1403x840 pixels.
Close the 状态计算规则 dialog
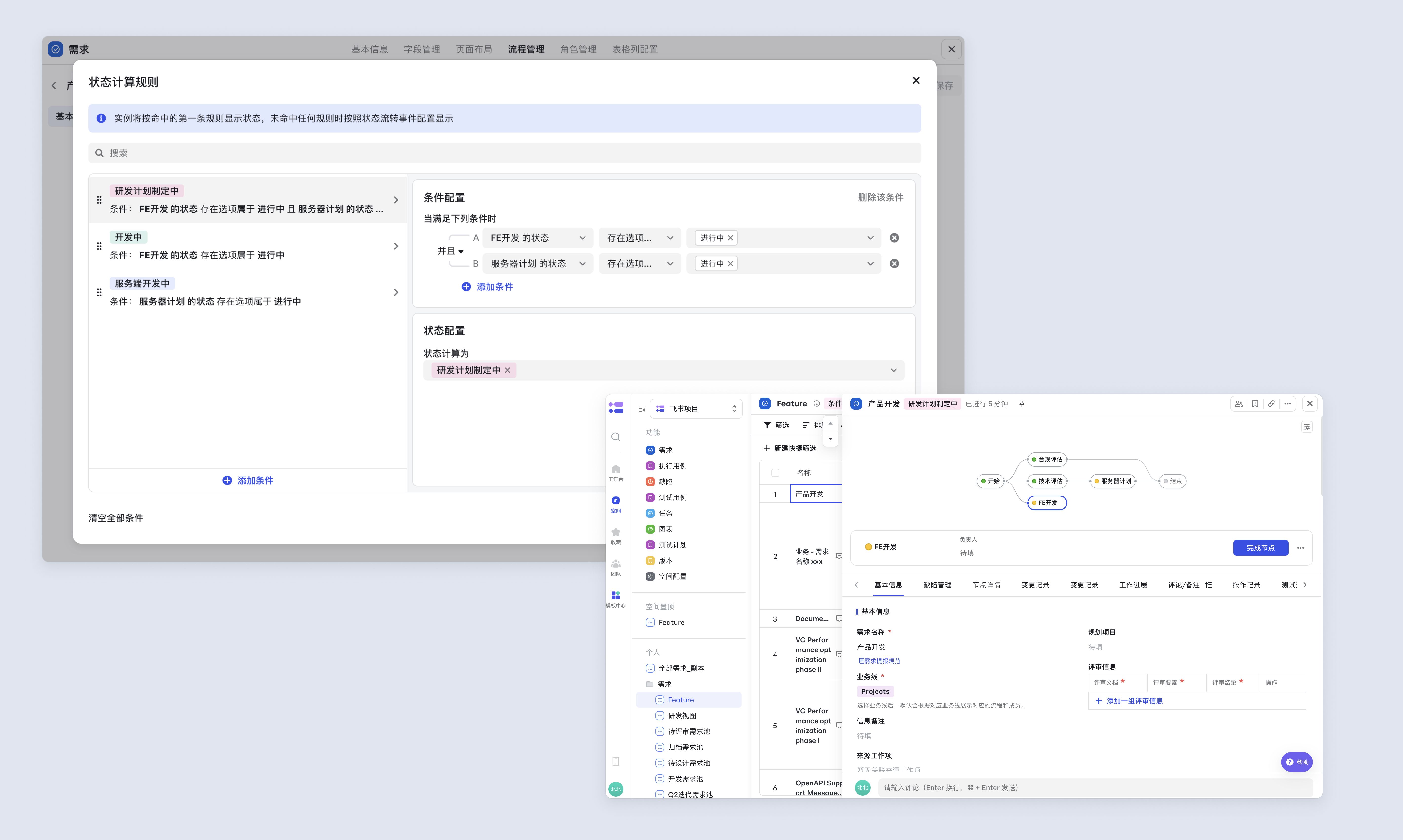tap(916, 80)
